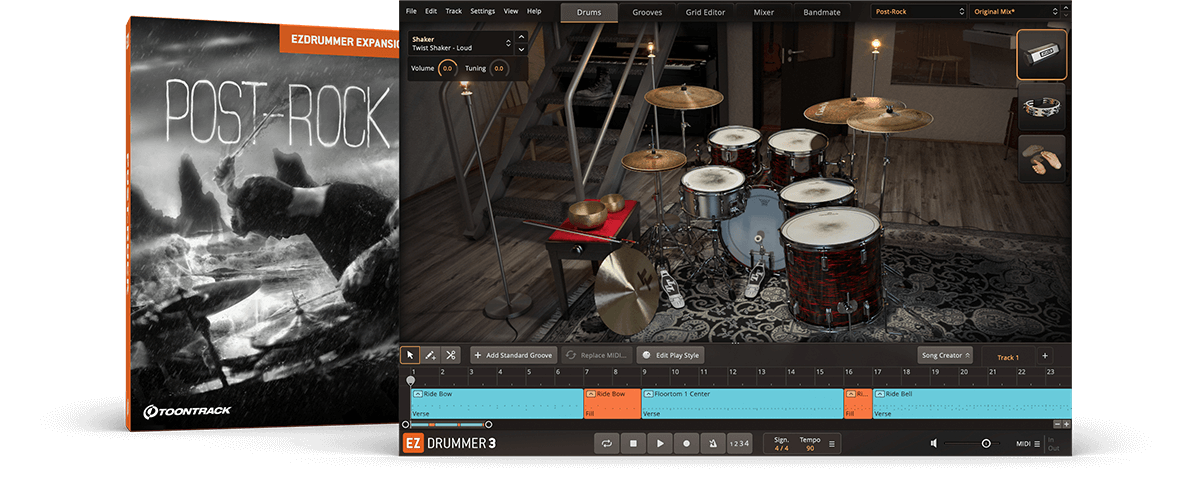Select the scissors cut tool

(451, 355)
